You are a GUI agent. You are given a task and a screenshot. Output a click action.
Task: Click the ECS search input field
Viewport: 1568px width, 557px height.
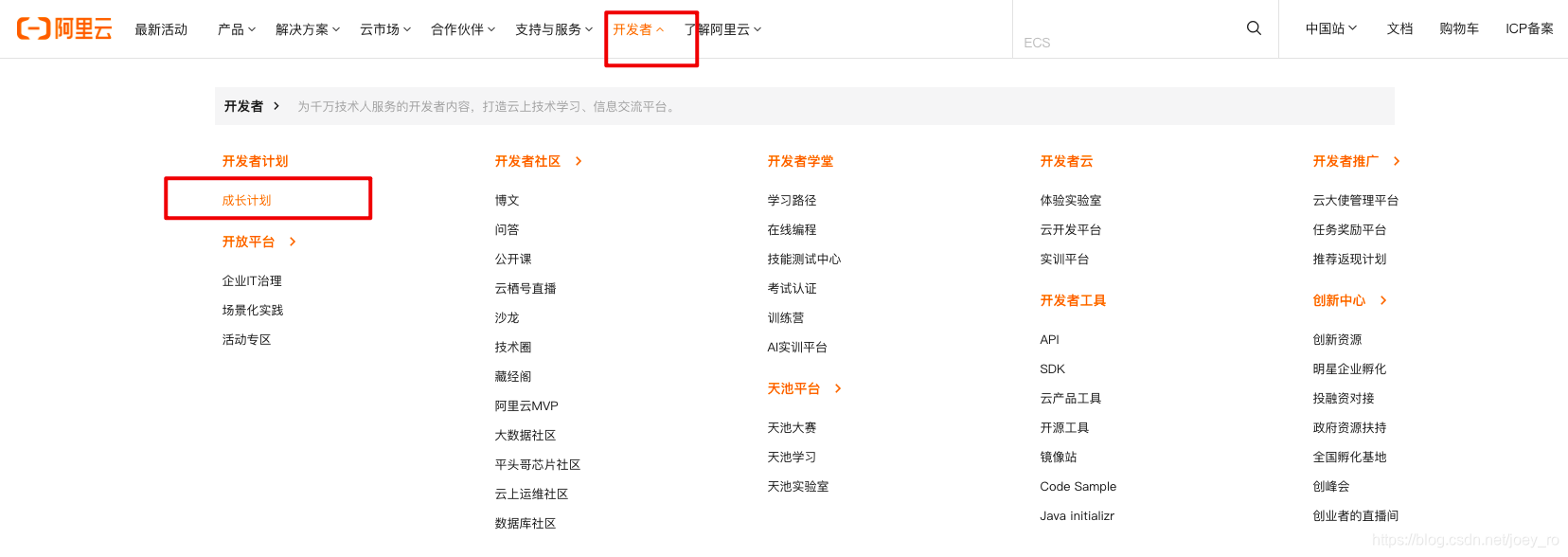tap(1127, 43)
